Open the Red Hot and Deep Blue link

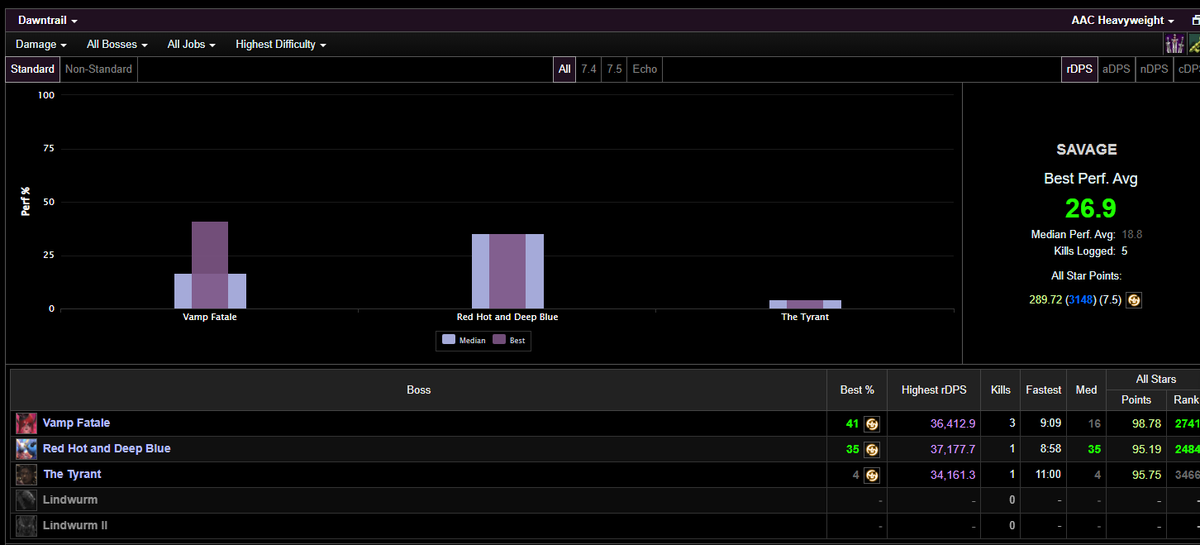pos(106,448)
